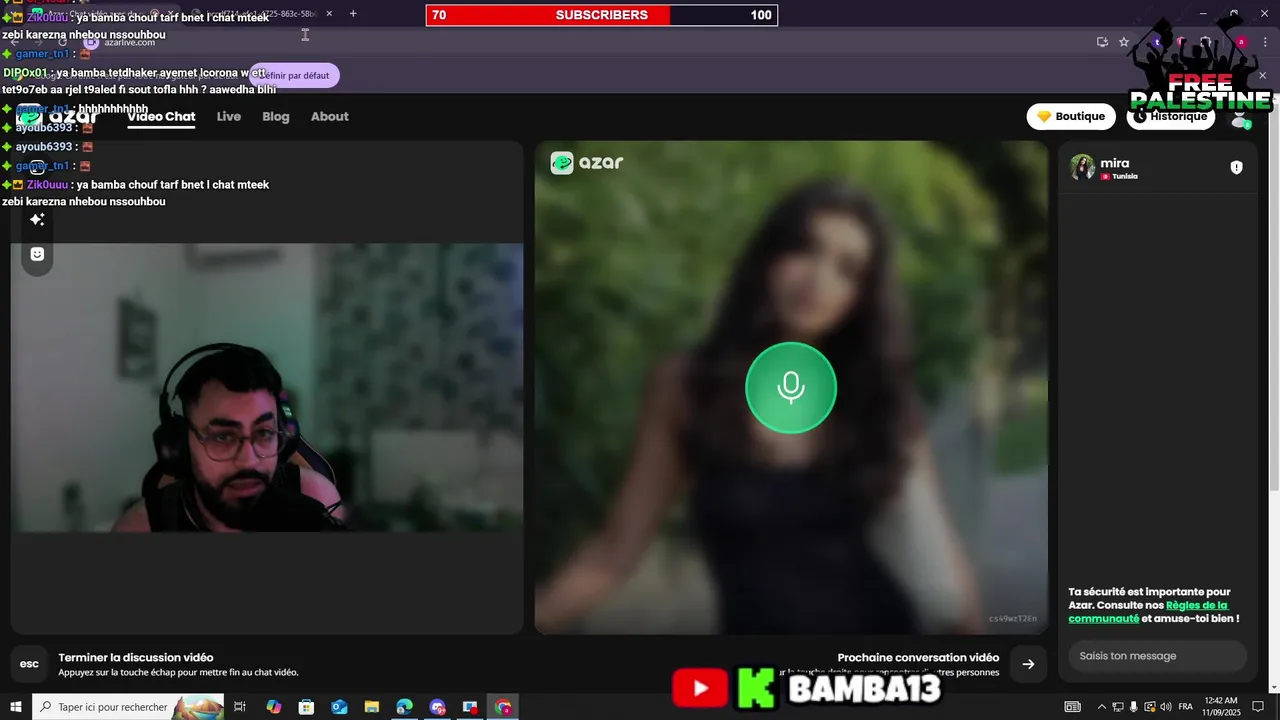
Task: Open mira's profile avatar
Action: [1082, 167]
